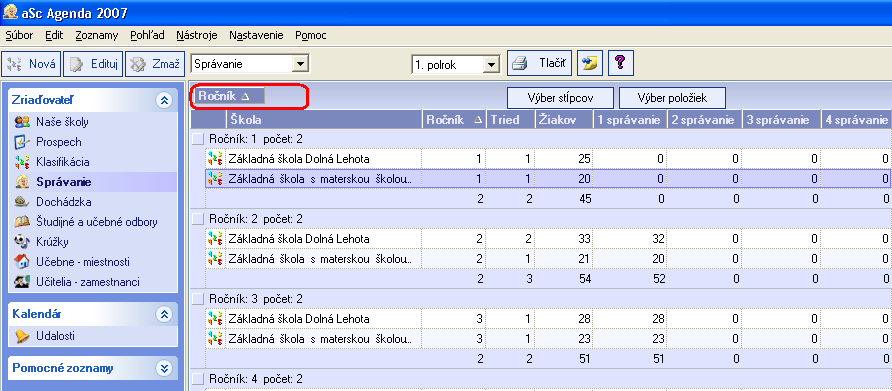
Task: Print with the Tlačiť button
Action: pos(539,64)
